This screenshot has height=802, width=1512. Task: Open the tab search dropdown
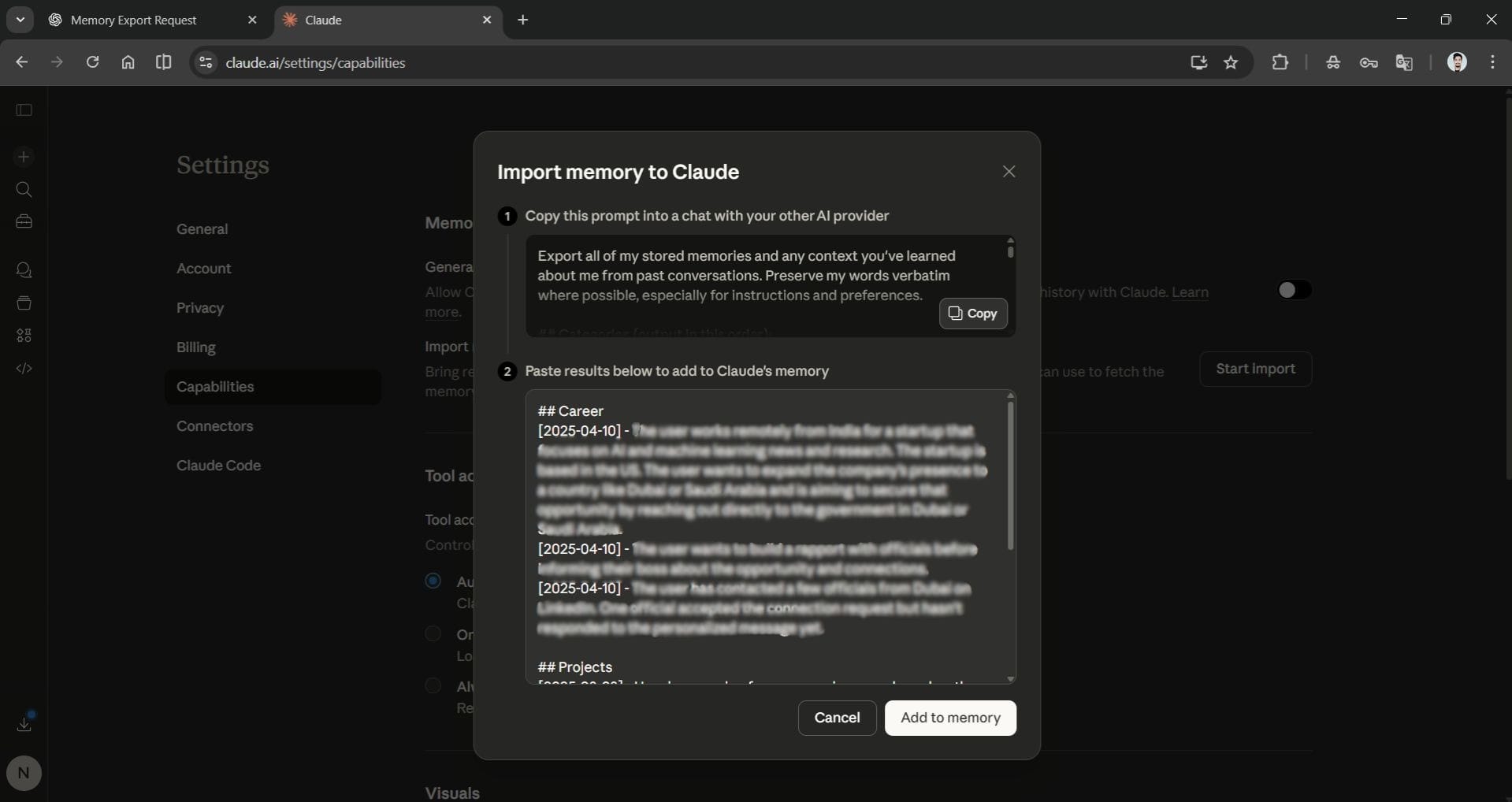tap(20, 20)
